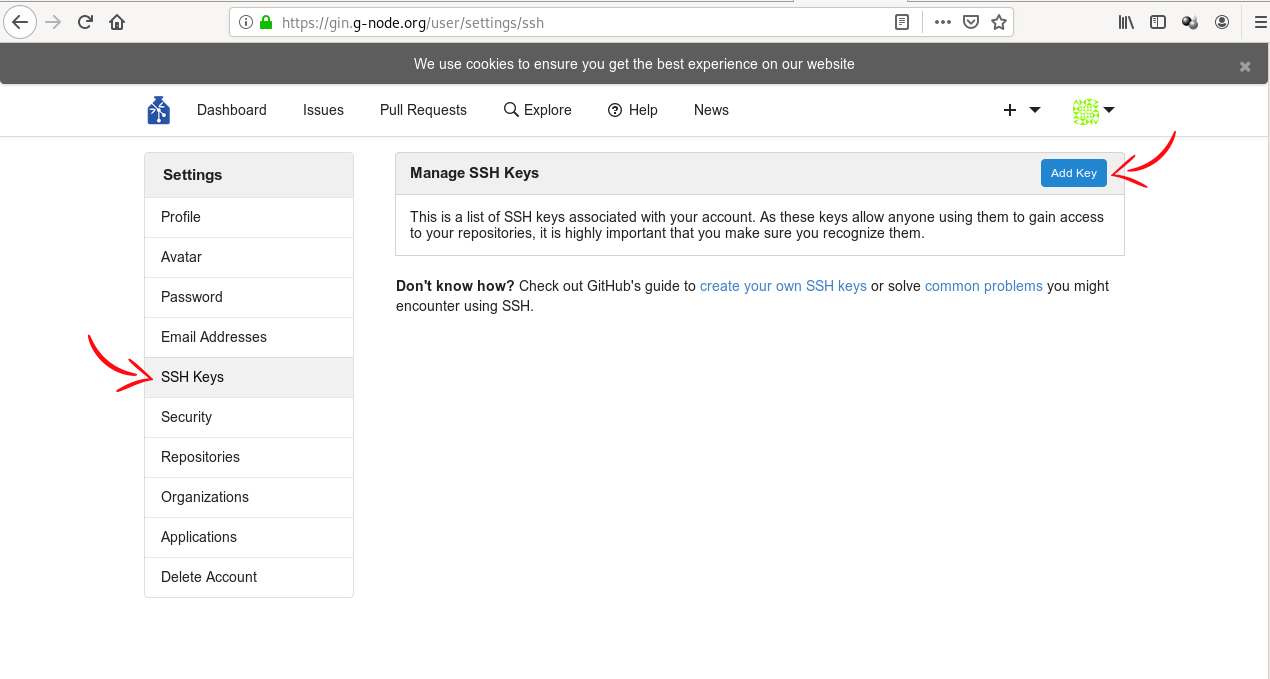Screen dimensions: 1270x679
Task: Expand the plus create-new dropdown
Action: pyautogui.click(x=1021, y=110)
